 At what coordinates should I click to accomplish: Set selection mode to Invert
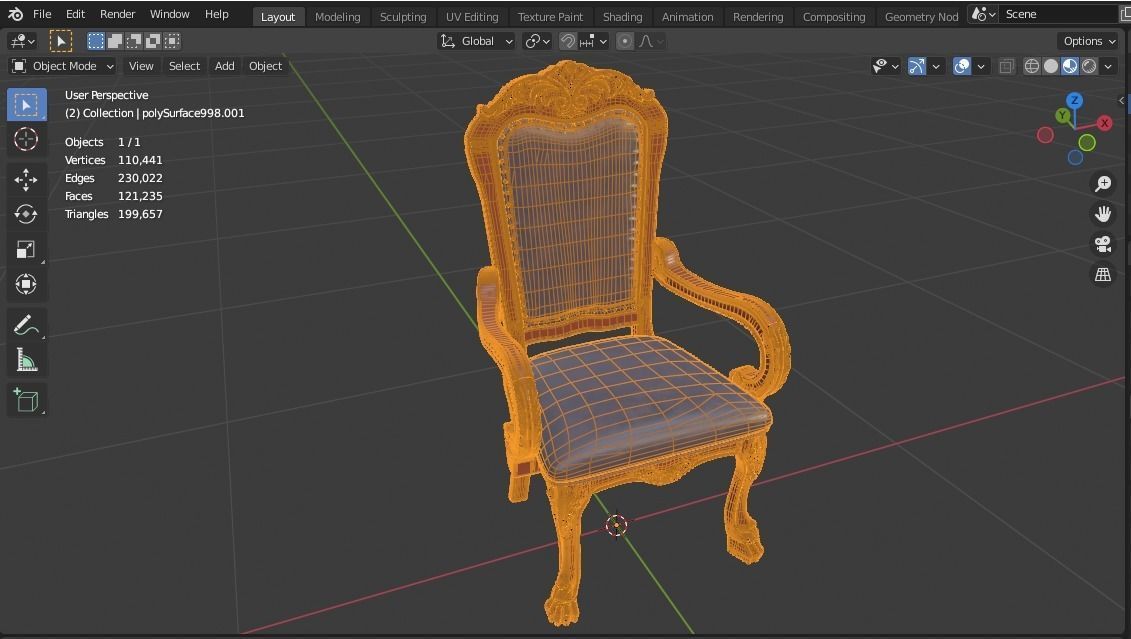[x=152, y=41]
